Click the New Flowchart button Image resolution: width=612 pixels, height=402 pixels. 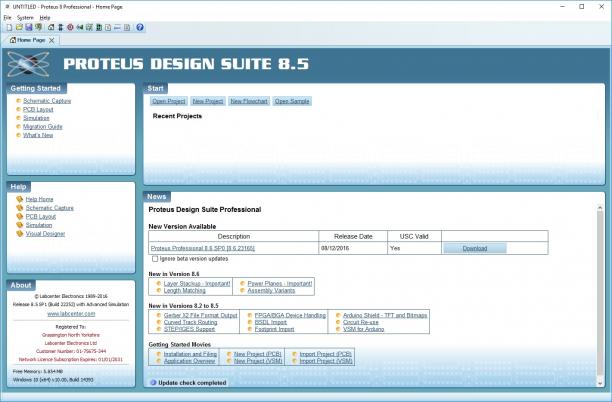(x=249, y=101)
